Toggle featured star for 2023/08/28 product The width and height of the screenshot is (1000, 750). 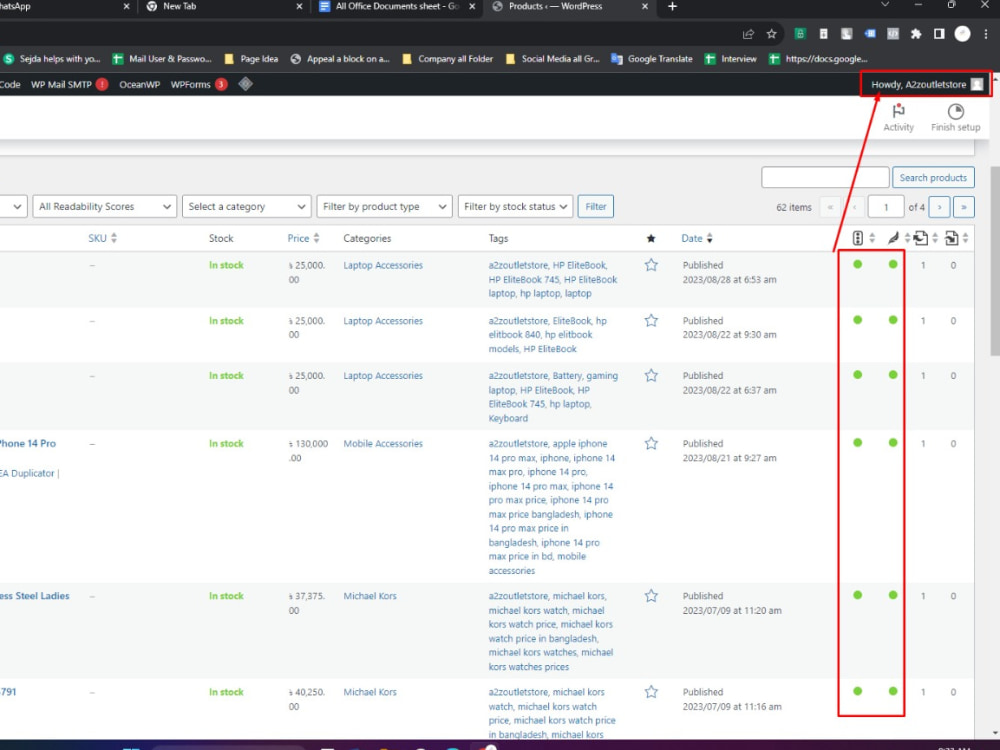click(x=651, y=265)
